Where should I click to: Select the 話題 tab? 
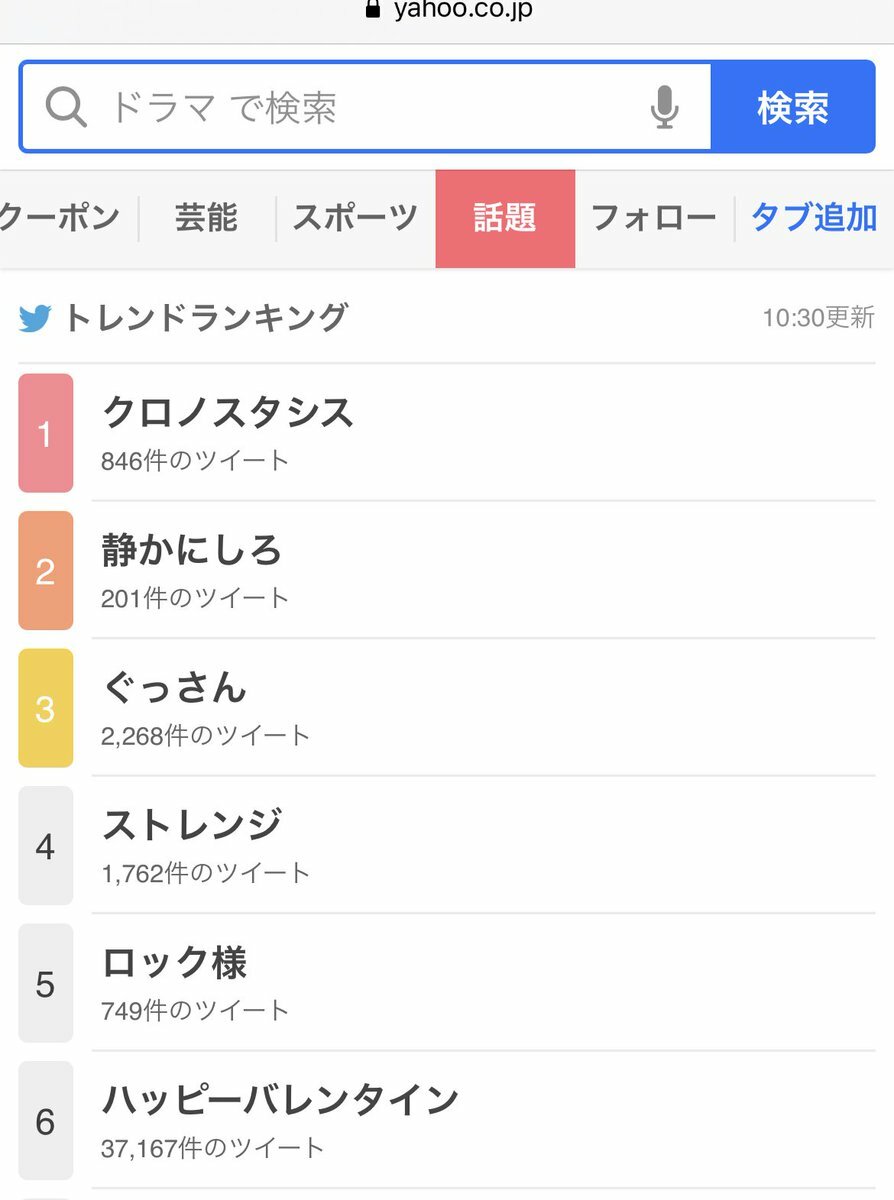coord(505,218)
